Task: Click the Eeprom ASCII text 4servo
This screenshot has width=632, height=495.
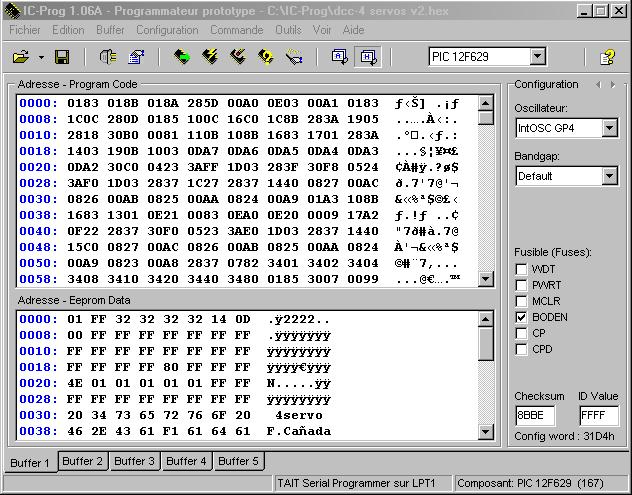Action: click(x=299, y=415)
